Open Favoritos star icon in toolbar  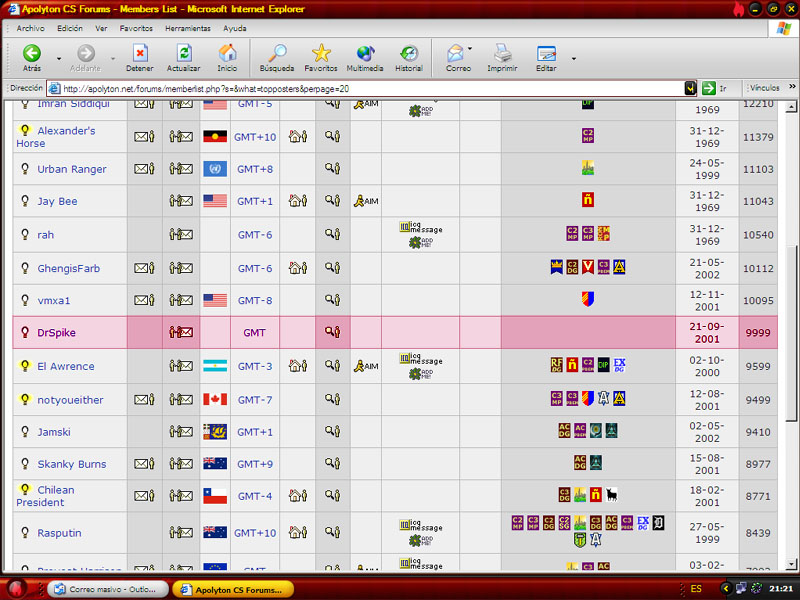[x=321, y=54]
